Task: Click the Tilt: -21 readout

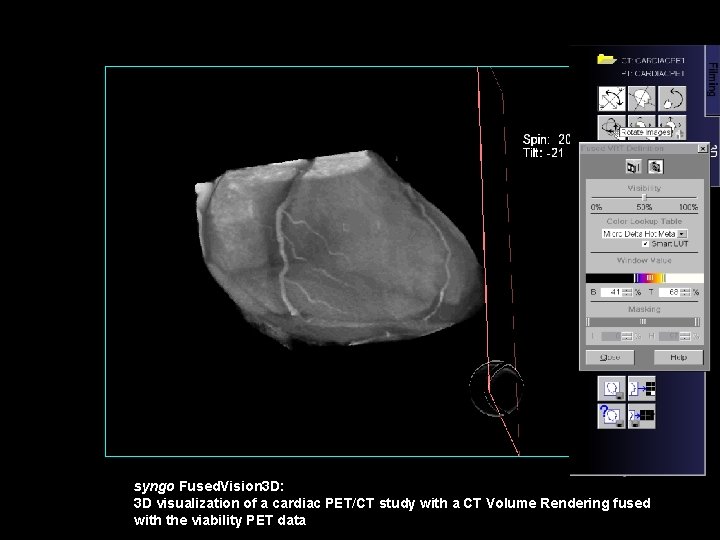Action: coord(543,153)
